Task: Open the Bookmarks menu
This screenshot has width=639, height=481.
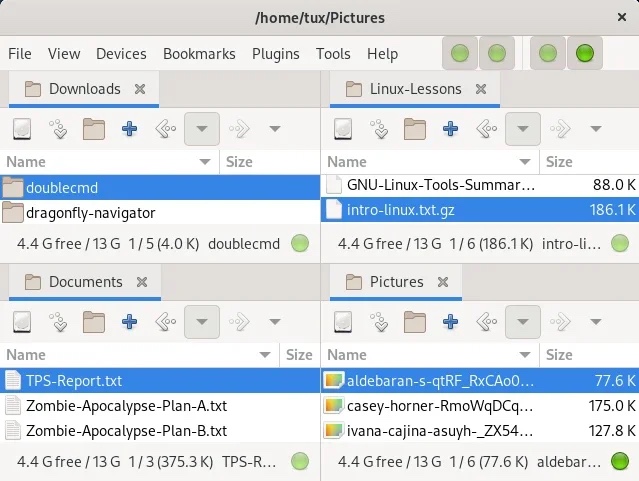Action: coord(199,54)
